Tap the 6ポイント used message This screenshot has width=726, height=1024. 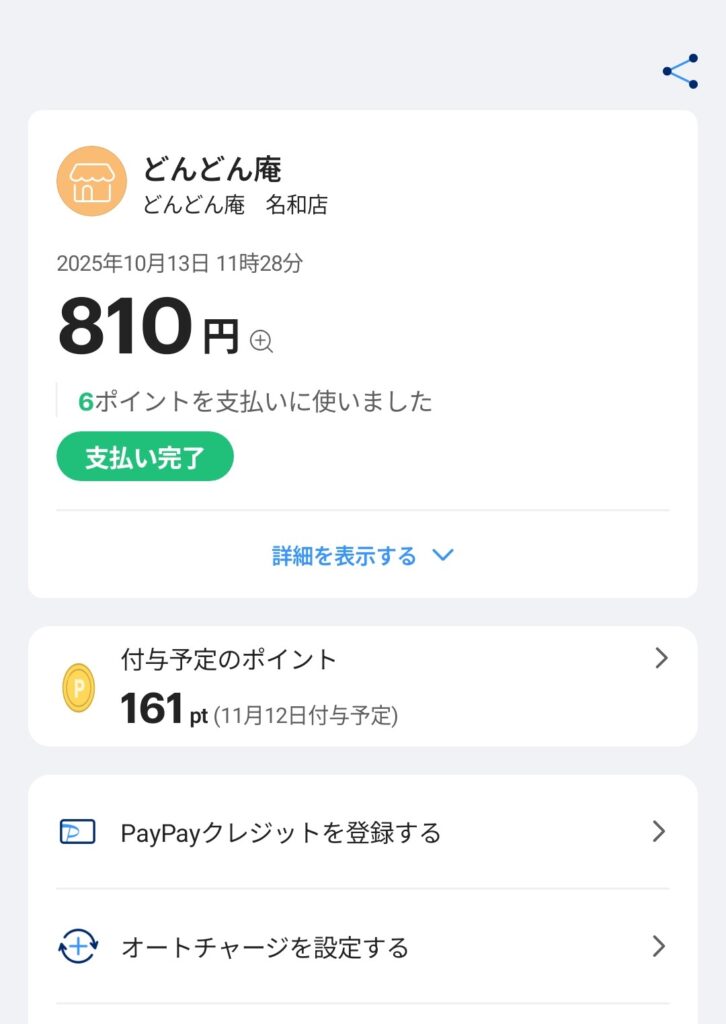pyautogui.click(x=256, y=402)
